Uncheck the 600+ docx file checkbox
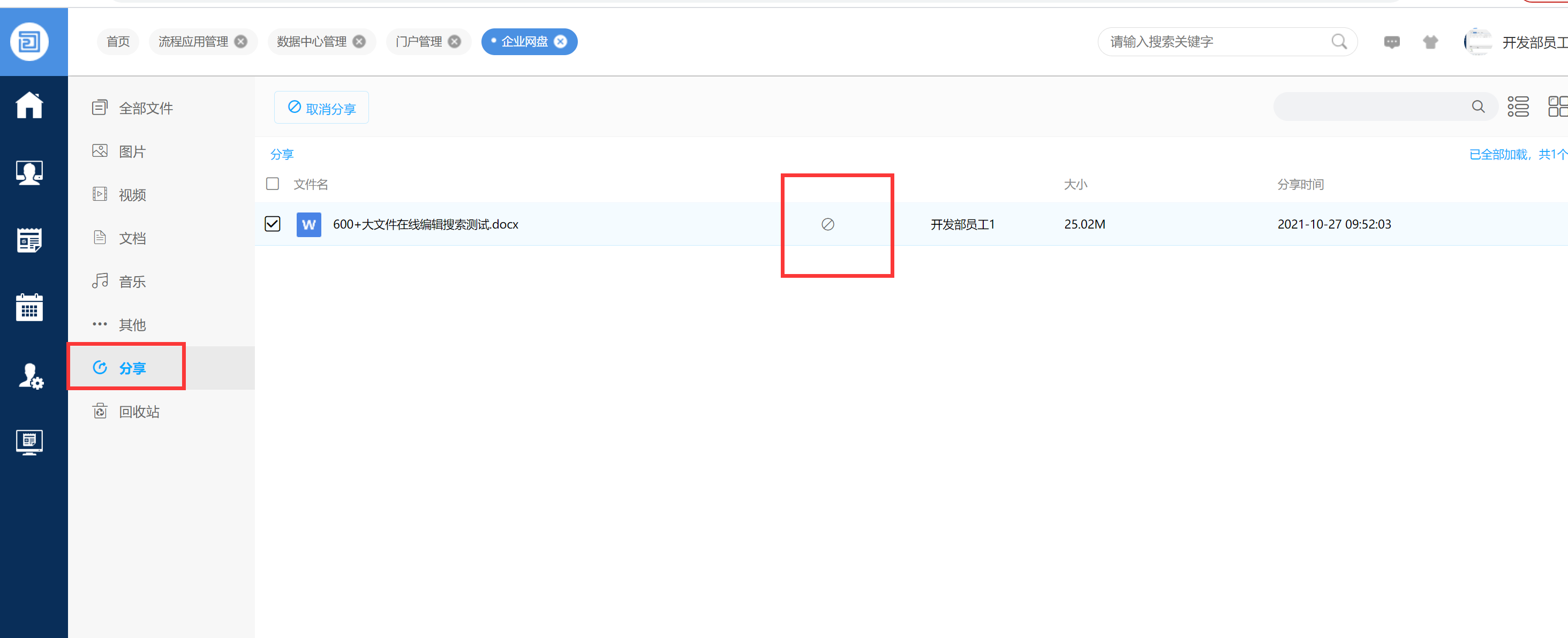 click(x=272, y=224)
